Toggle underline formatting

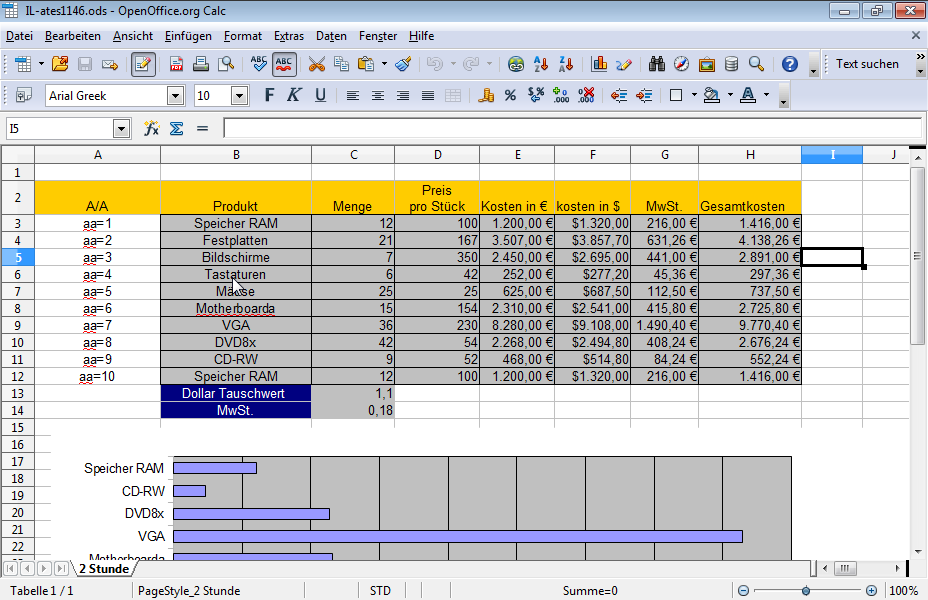pos(320,95)
